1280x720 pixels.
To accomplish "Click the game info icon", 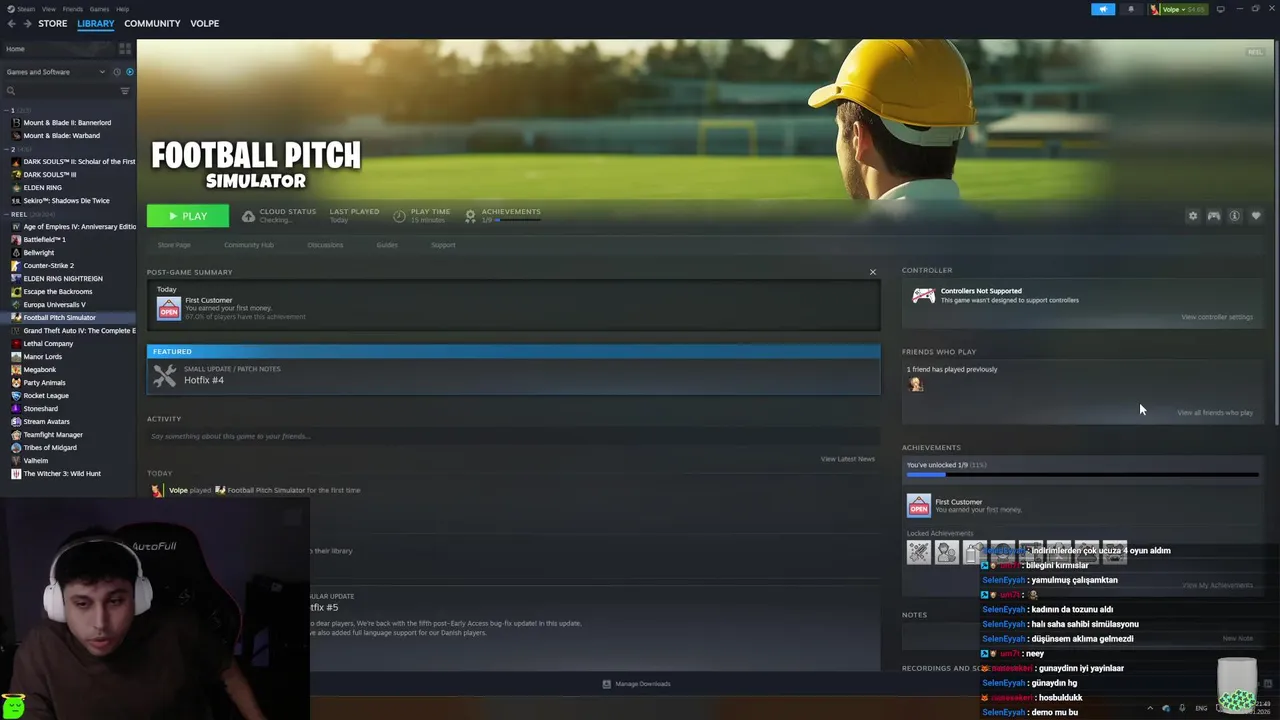I will pyautogui.click(x=1234, y=216).
